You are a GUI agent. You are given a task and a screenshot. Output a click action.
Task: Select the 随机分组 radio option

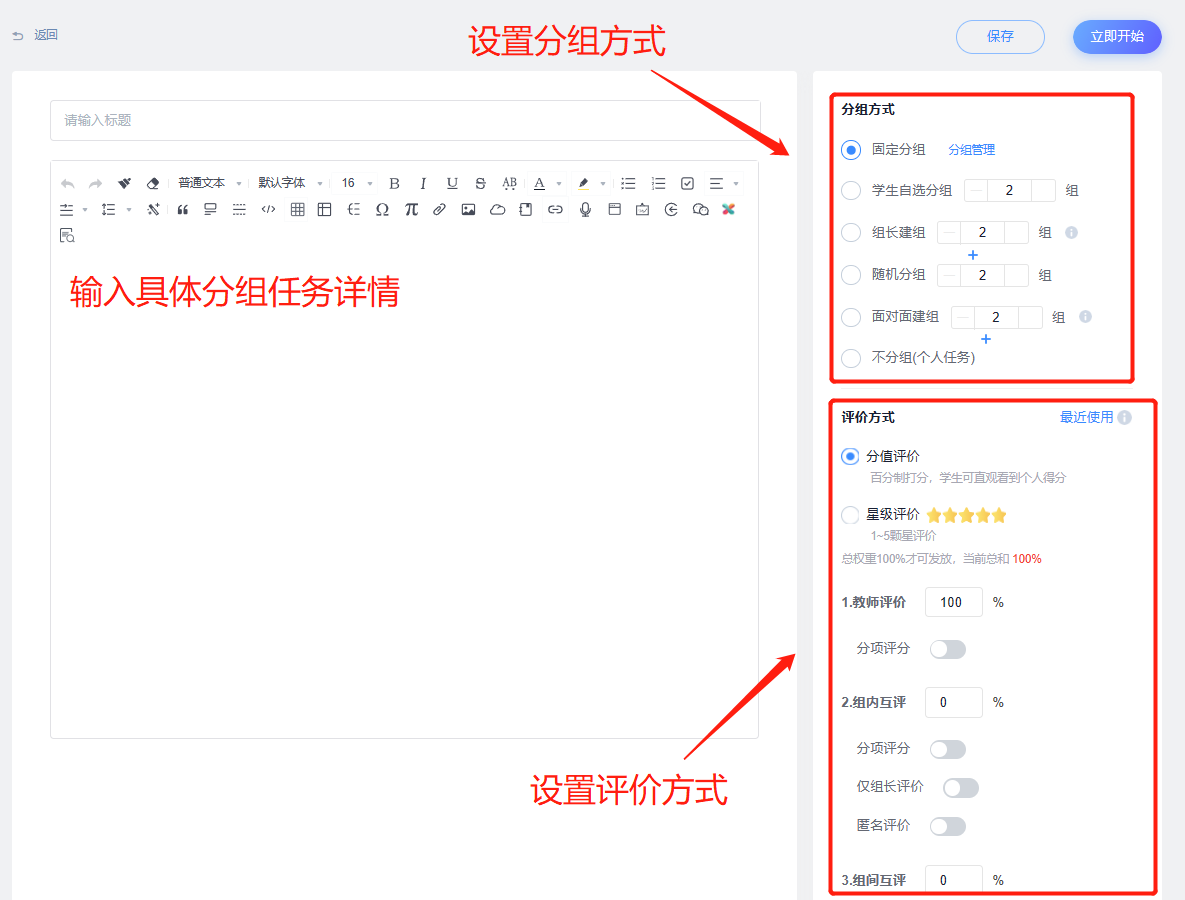point(851,274)
